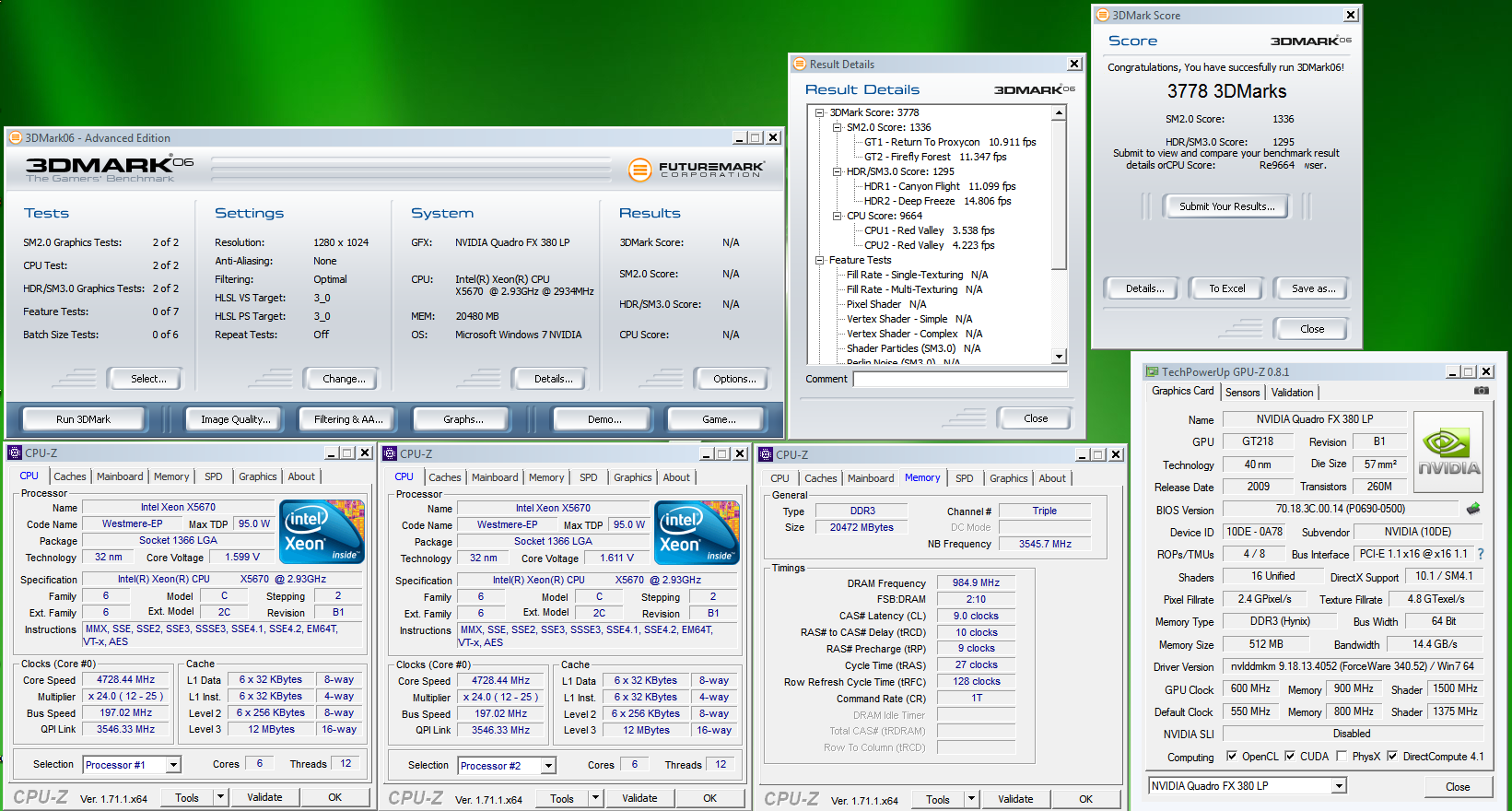Enable the PhysX checkbox in GPU-Z
The width and height of the screenshot is (1512, 811).
coord(1342,756)
